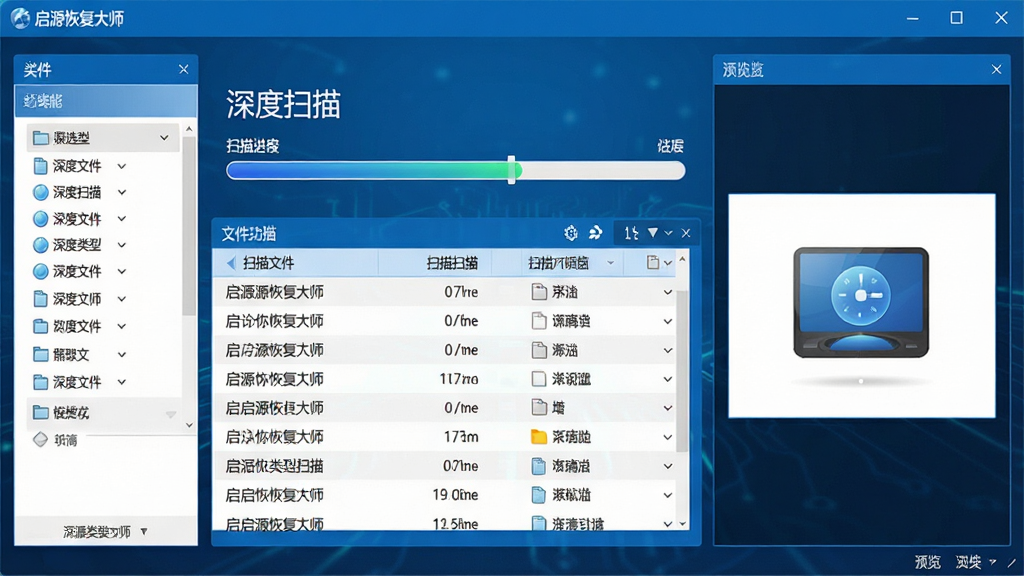Image resolution: width=1024 pixels, height=576 pixels.
Task: Click the scan progress slider handle
Action: pos(511,170)
